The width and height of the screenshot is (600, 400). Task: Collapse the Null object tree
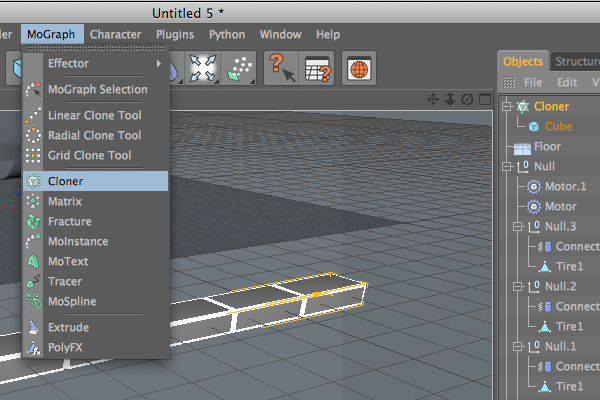pyautogui.click(x=507, y=167)
